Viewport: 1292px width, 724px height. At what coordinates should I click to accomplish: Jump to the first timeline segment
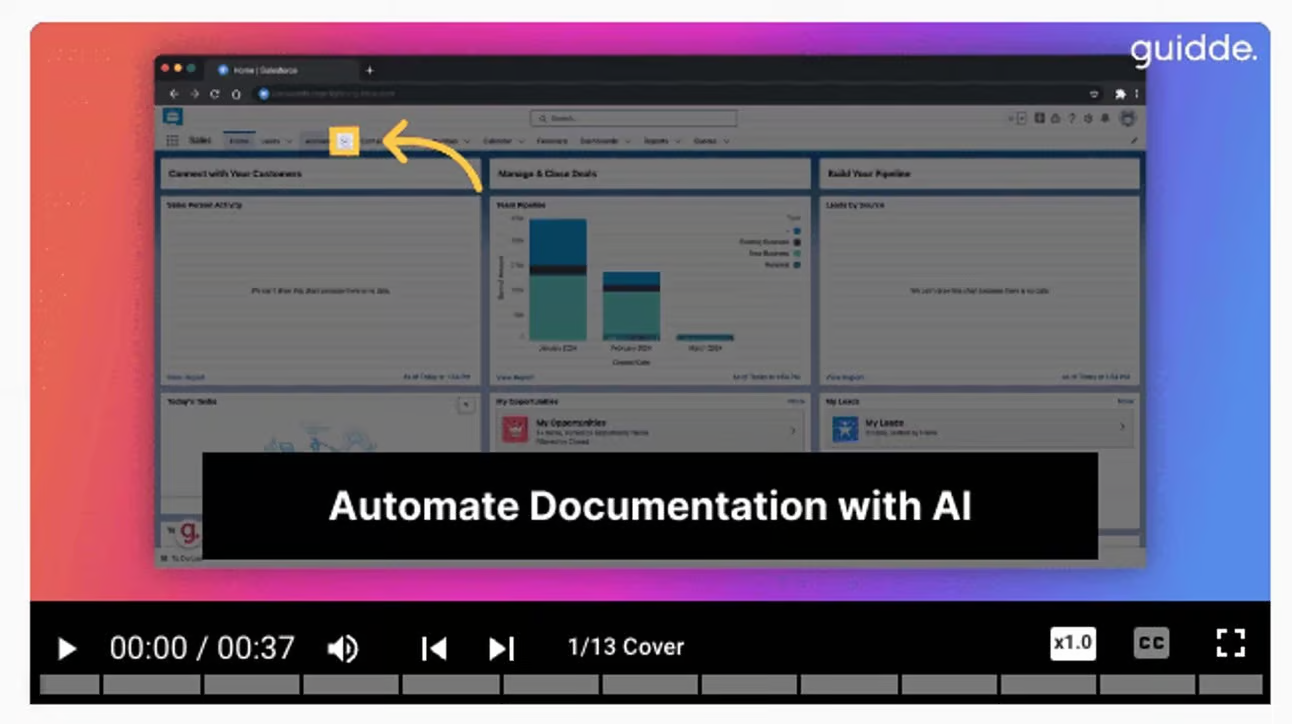[x=70, y=685]
